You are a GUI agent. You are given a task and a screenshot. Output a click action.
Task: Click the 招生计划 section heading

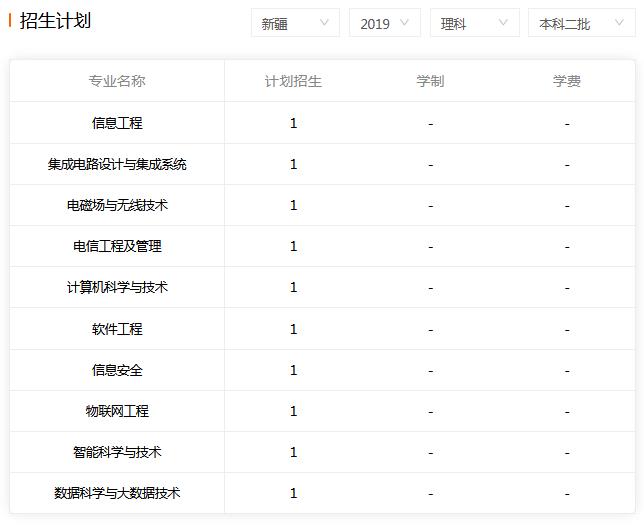coord(55,21)
